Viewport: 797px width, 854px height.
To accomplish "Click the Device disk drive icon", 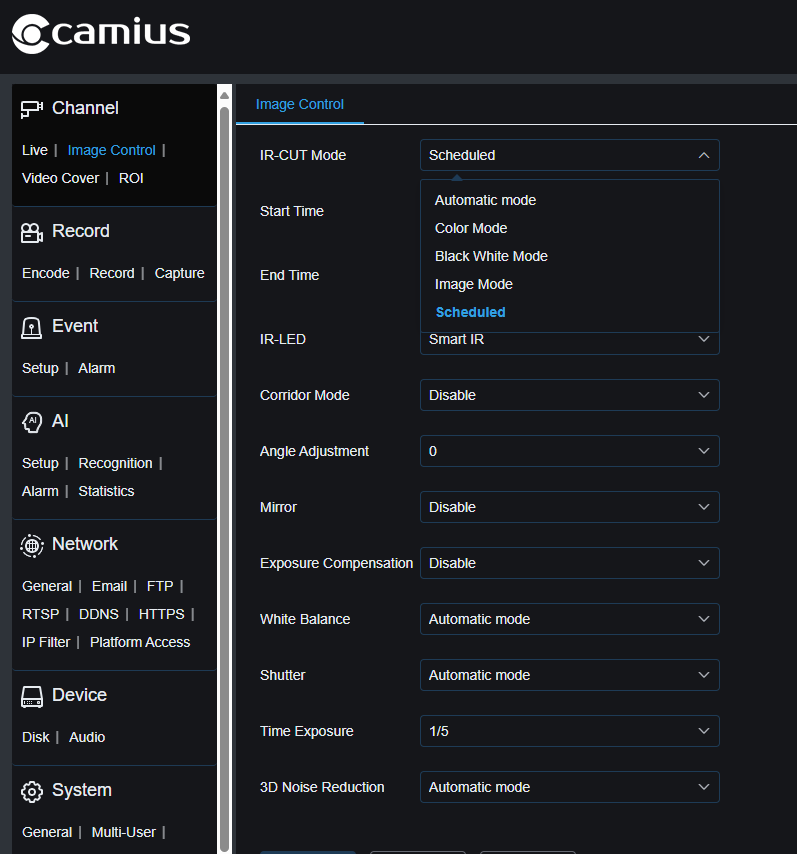I will point(33,696).
